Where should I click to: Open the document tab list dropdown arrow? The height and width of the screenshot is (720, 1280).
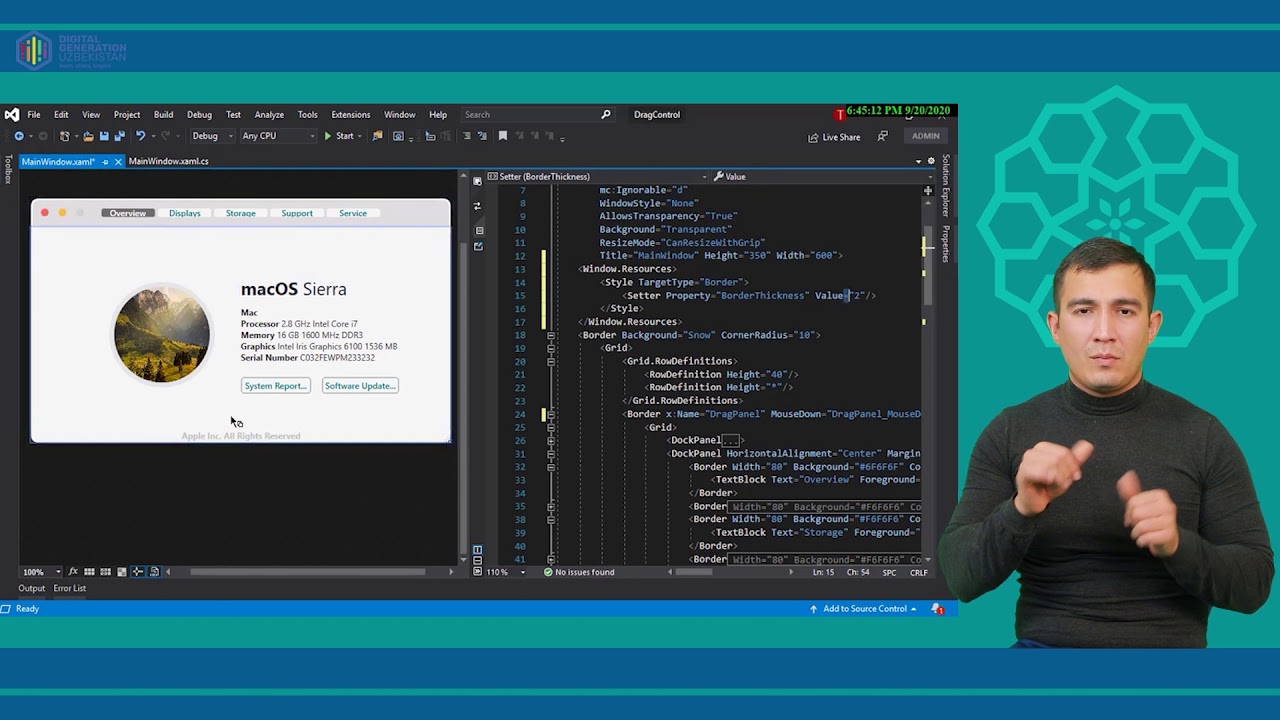point(918,161)
